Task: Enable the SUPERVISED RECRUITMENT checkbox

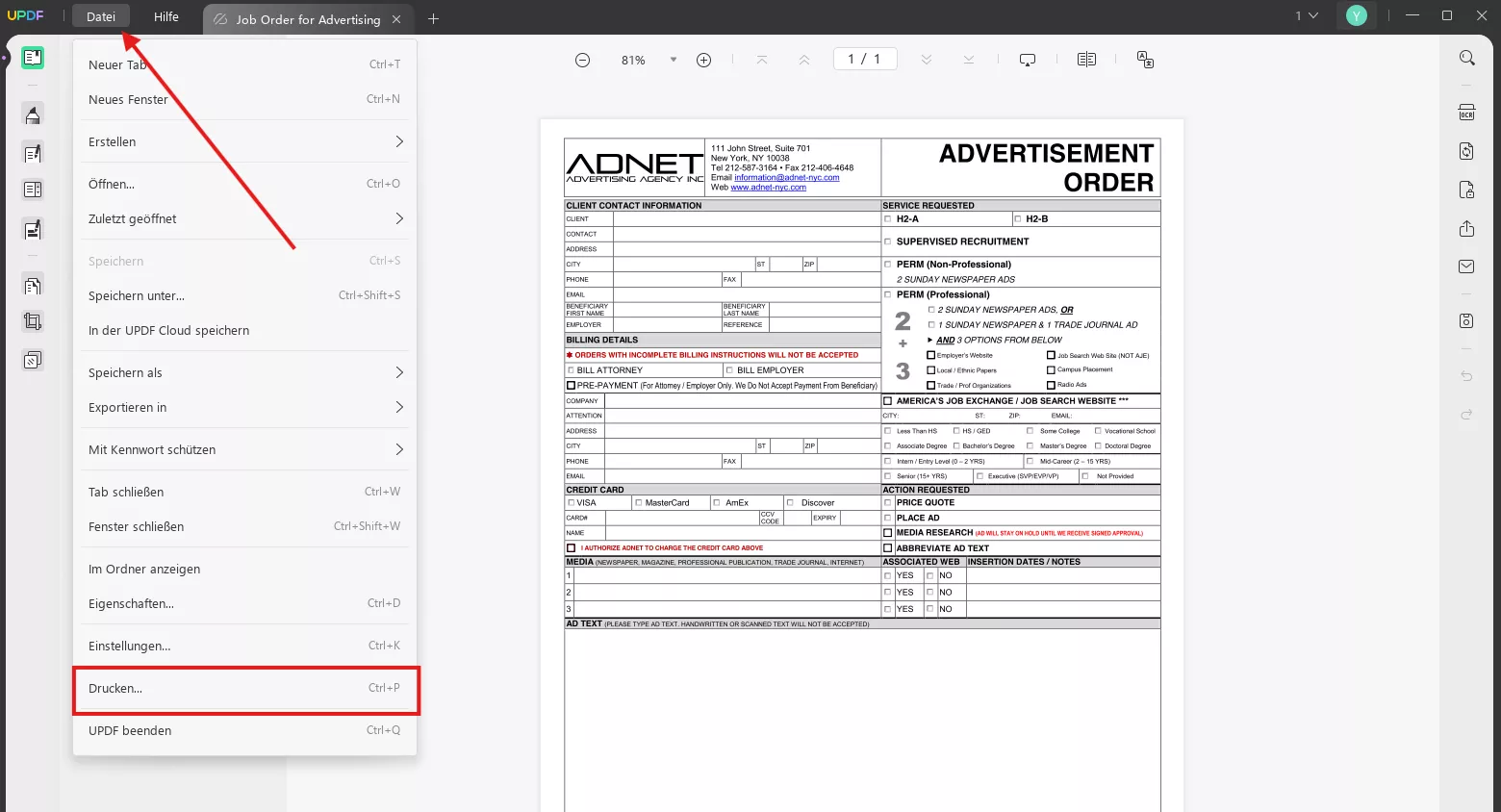Action: coord(888,241)
